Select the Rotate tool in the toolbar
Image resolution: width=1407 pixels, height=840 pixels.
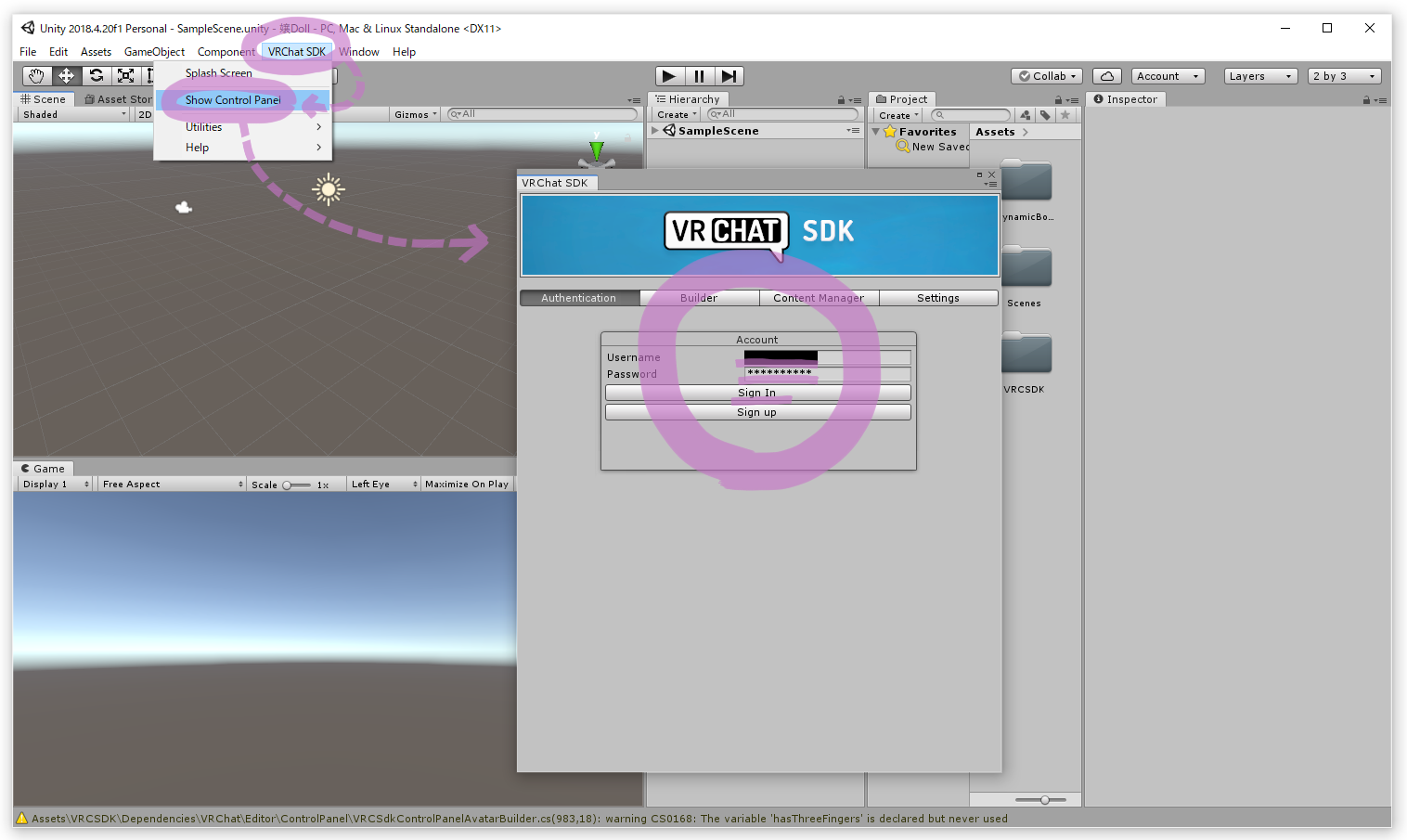(97, 76)
